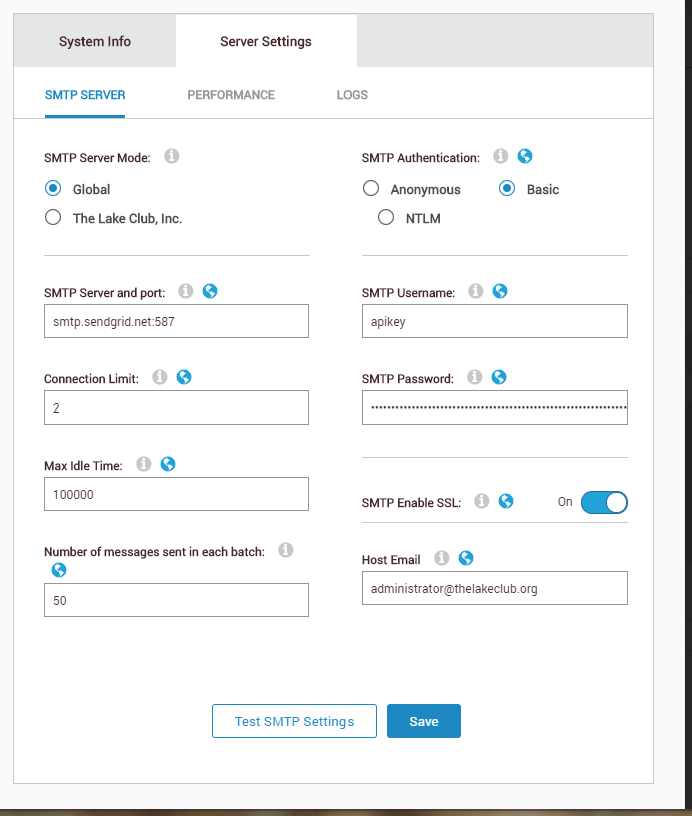Open the PERFORMANCE tab

pos(231,95)
